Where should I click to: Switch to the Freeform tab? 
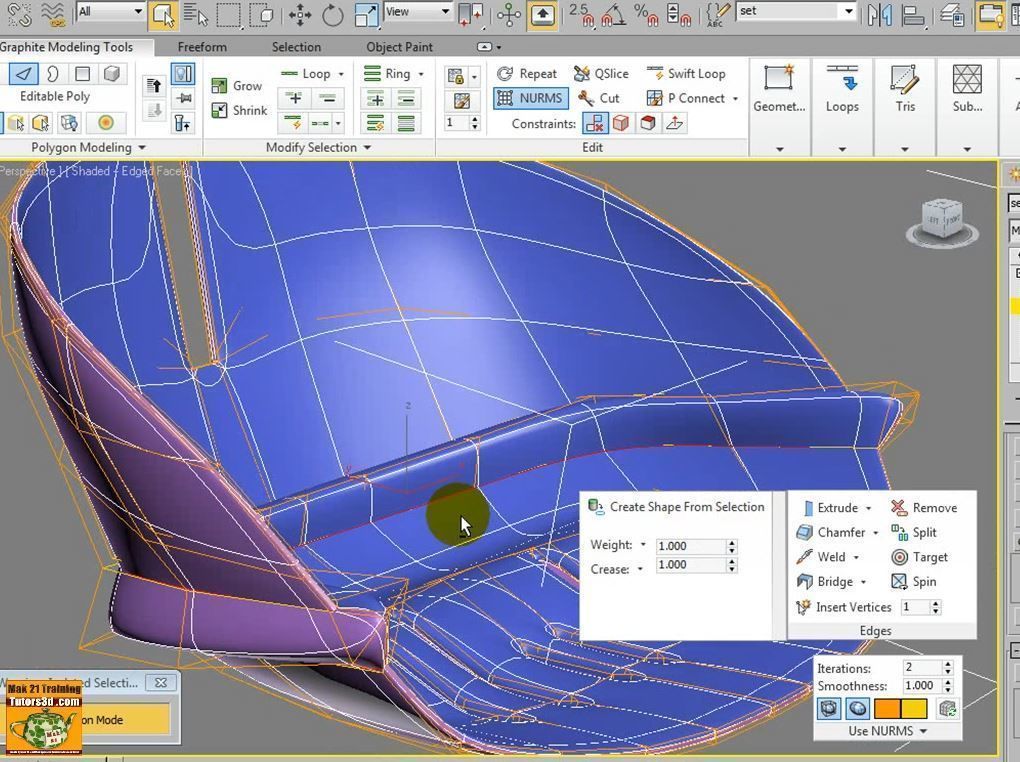(x=202, y=47)
